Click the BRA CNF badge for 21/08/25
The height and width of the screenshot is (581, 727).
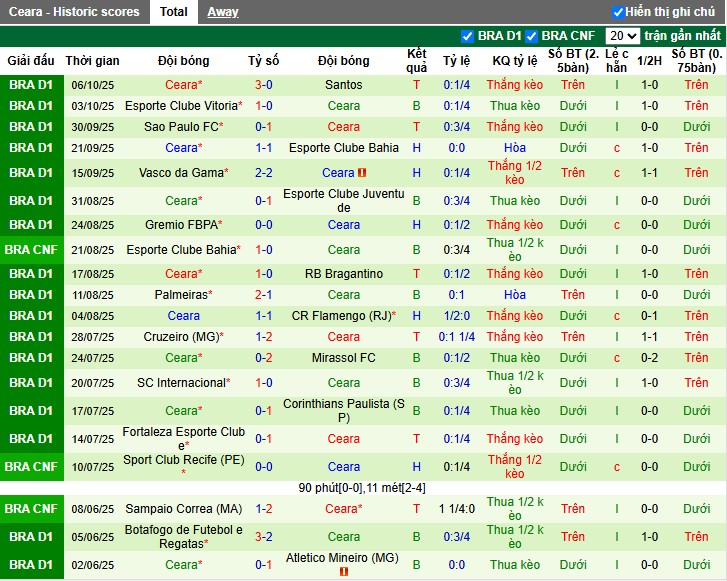click(31, 250)
